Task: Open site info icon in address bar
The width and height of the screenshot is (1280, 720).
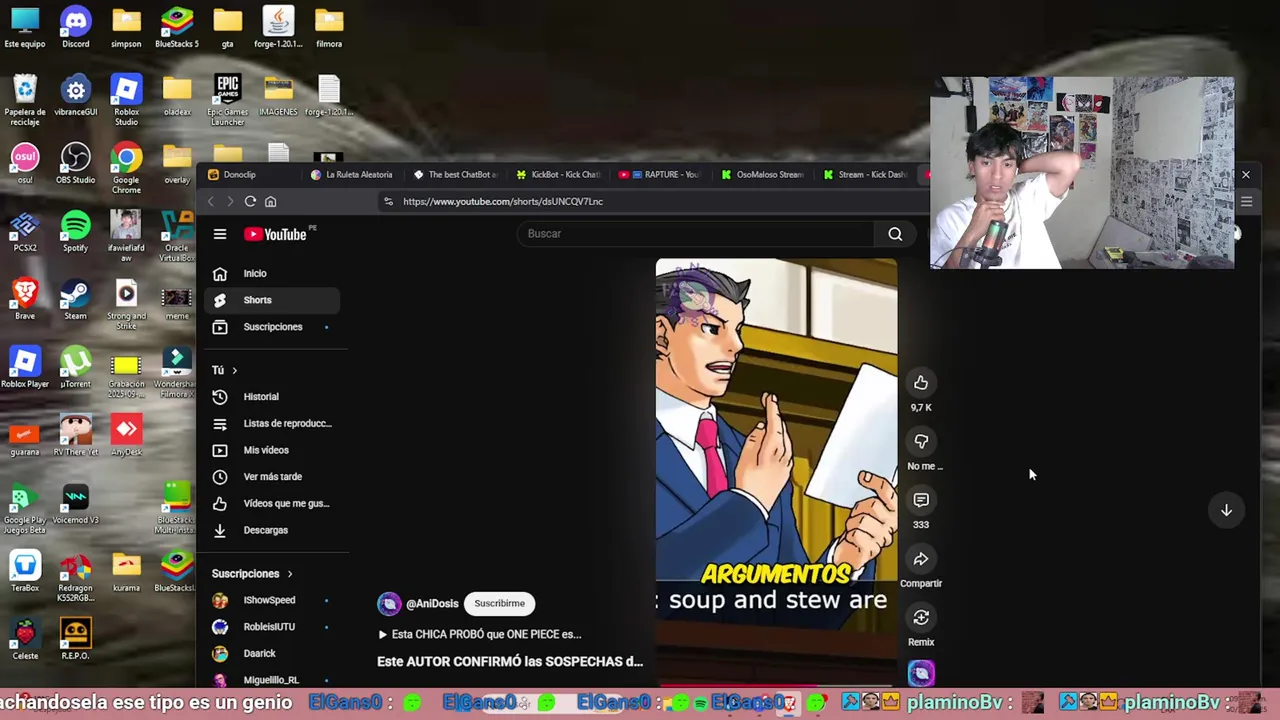Action: (x=388, y=201)
